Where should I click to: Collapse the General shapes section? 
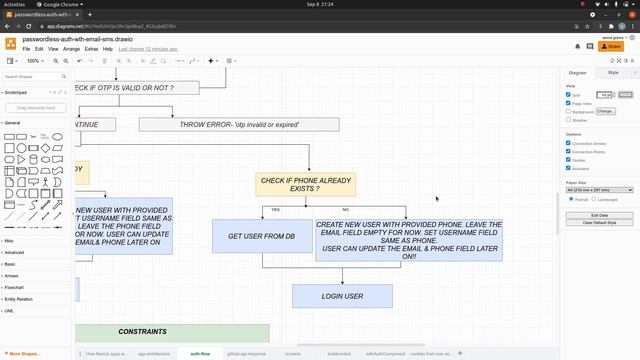tap(12, 123)
